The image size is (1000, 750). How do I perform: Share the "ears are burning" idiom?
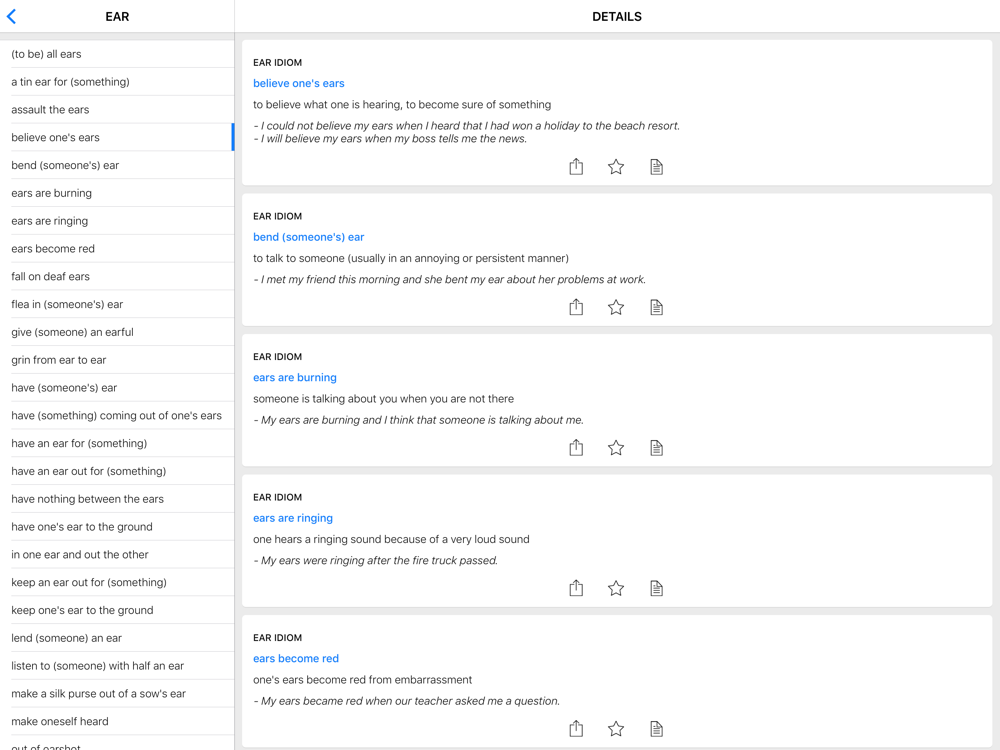[576, 448]
